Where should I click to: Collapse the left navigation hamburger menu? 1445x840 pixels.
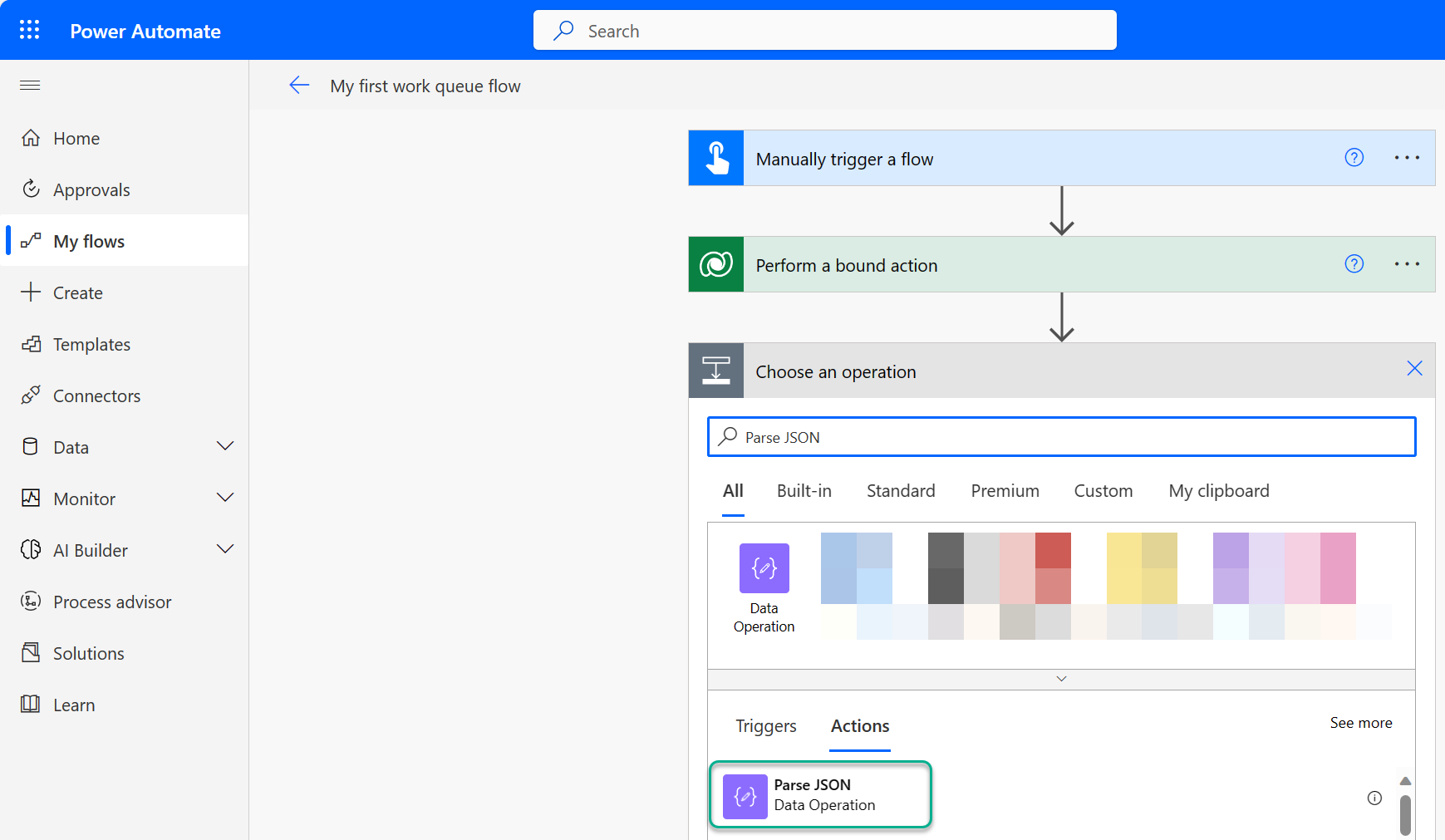[x=30, y=86]
